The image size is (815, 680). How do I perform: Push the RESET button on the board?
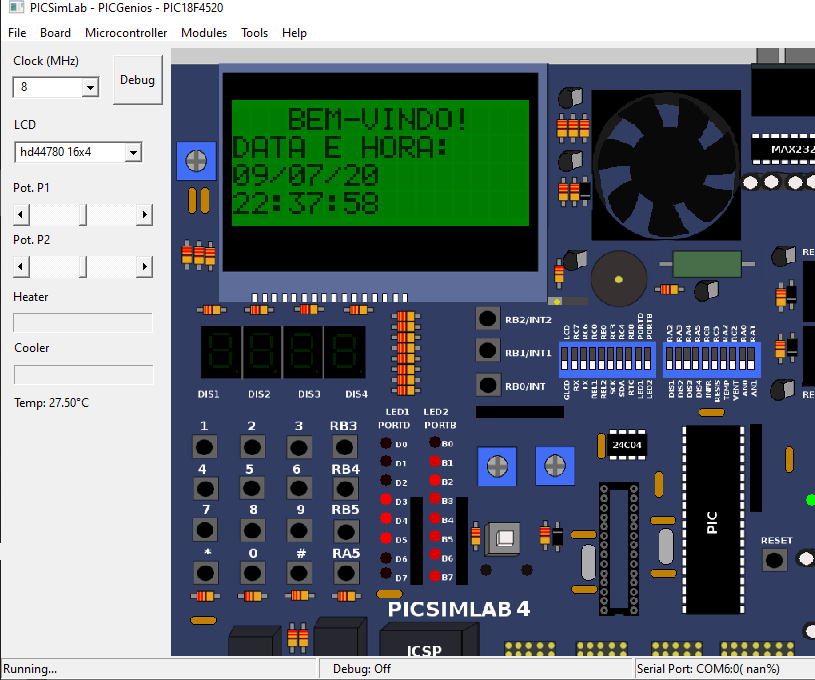774,560
